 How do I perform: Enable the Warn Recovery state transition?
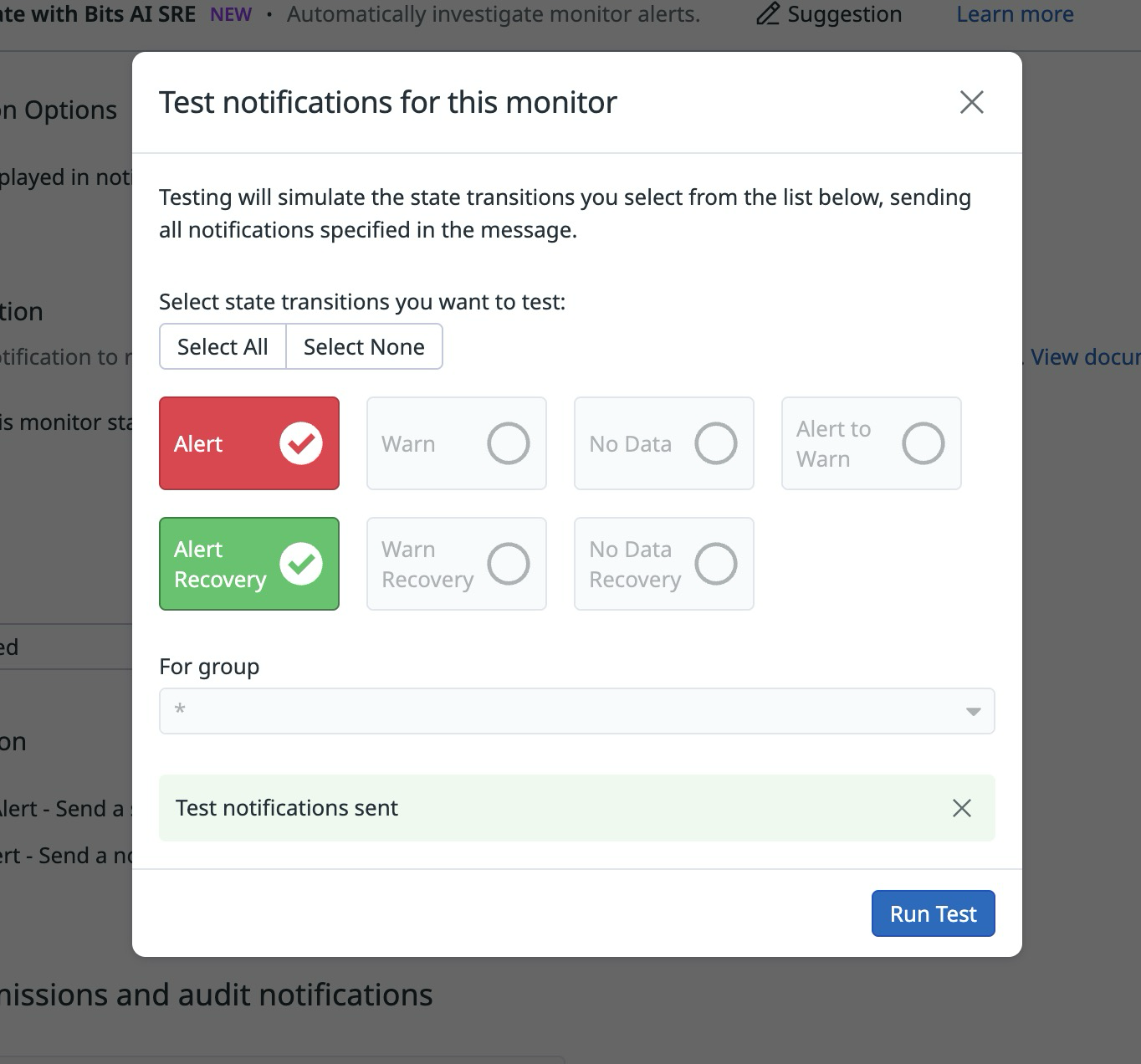pos(456,564)
